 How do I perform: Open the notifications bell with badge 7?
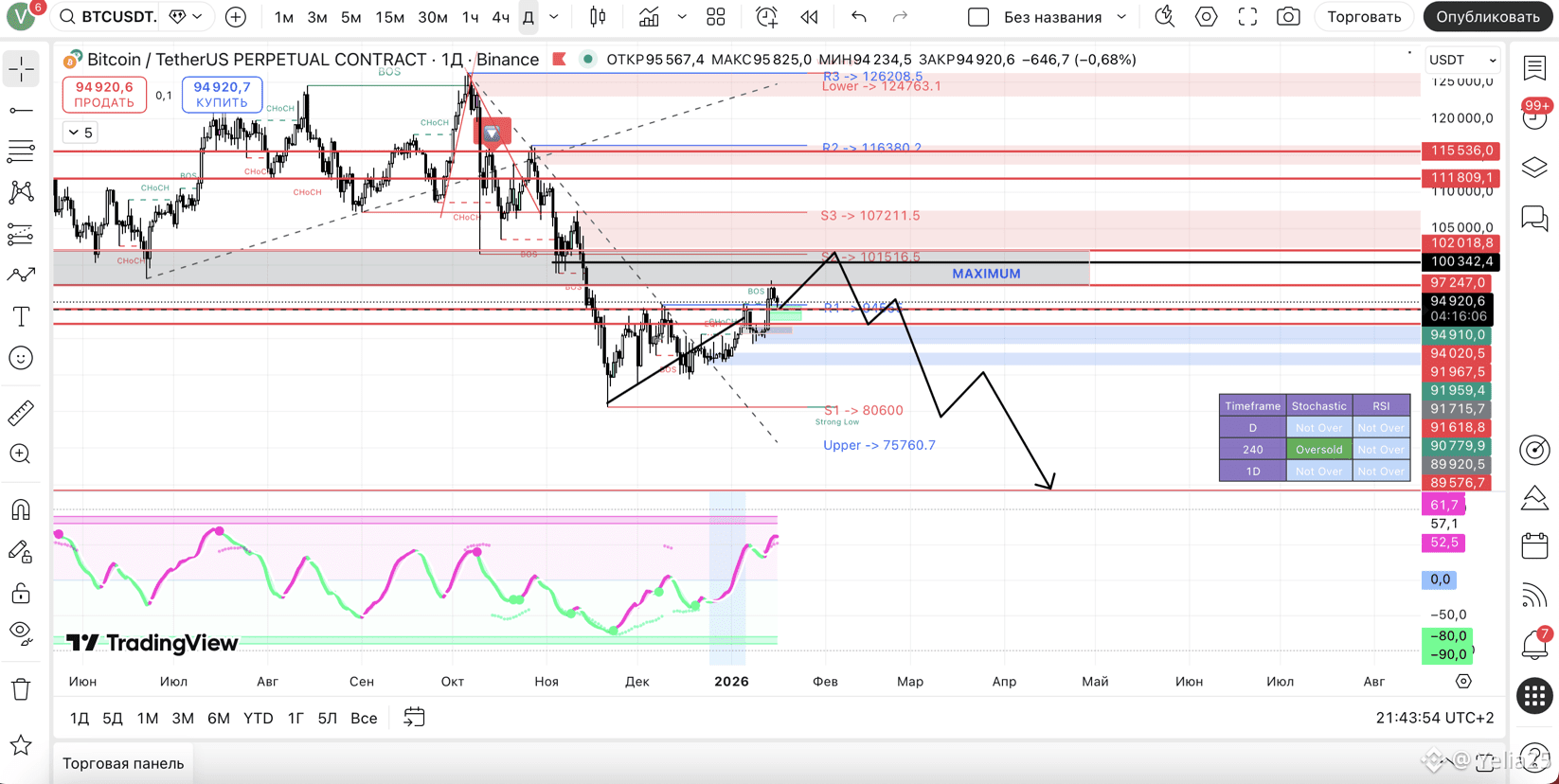pos(1534,644)
